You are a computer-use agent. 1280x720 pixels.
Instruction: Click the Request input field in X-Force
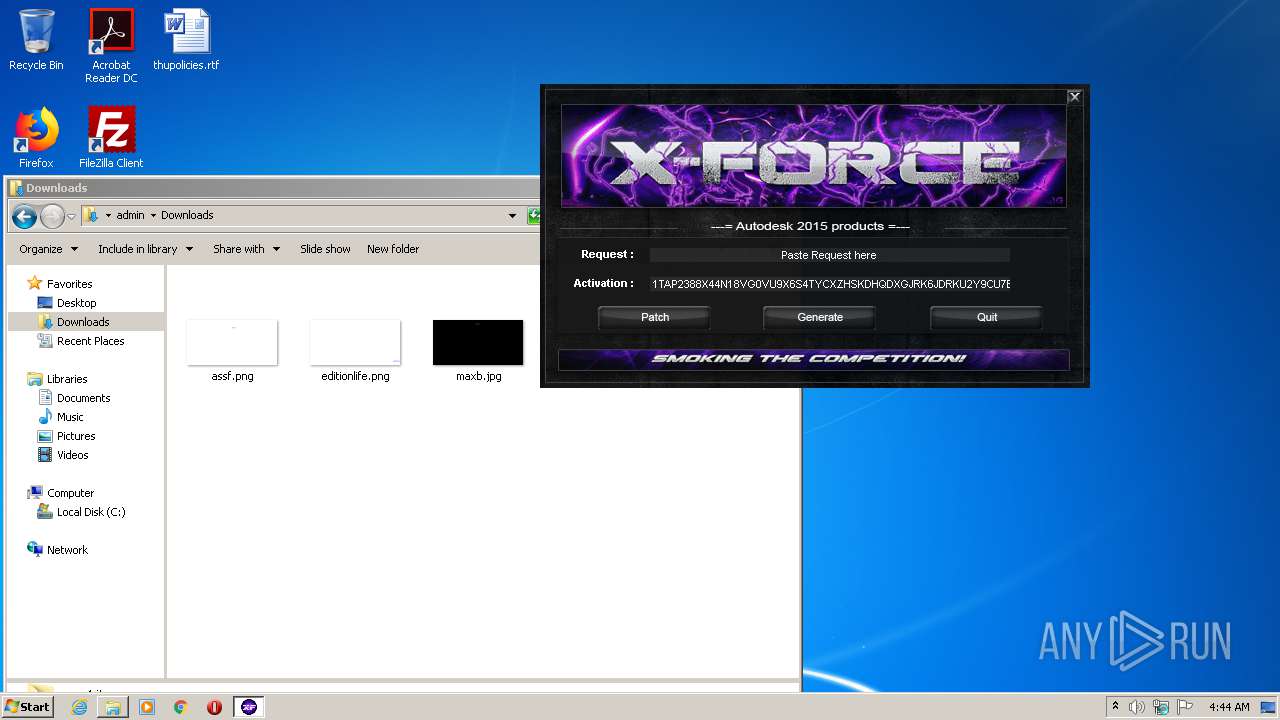[x=829, y=255]
